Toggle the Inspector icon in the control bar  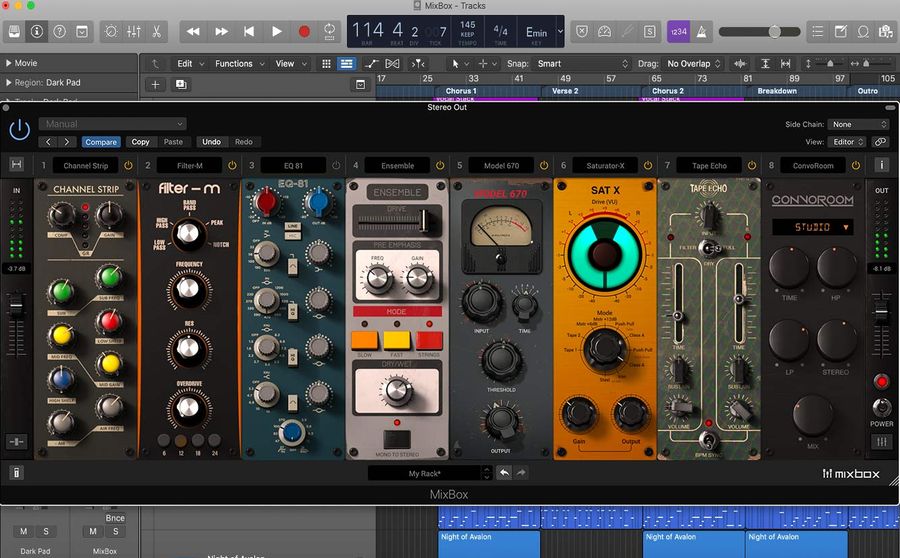coord(37,32)
